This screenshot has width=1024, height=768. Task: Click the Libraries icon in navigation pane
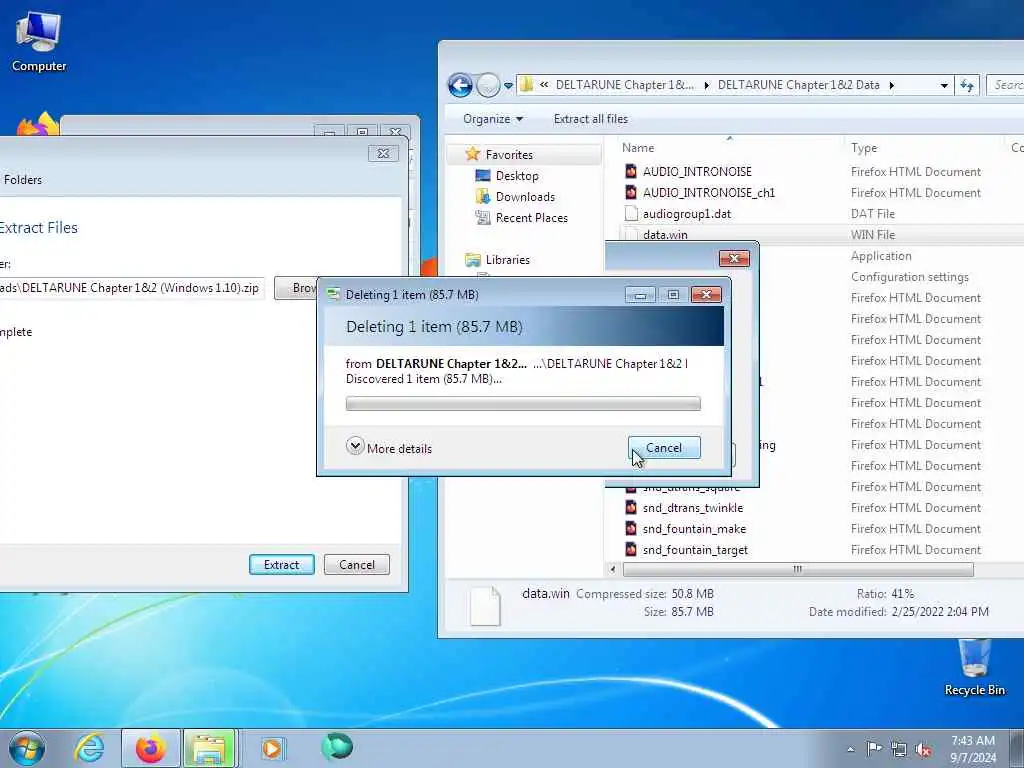pos(473,259)
